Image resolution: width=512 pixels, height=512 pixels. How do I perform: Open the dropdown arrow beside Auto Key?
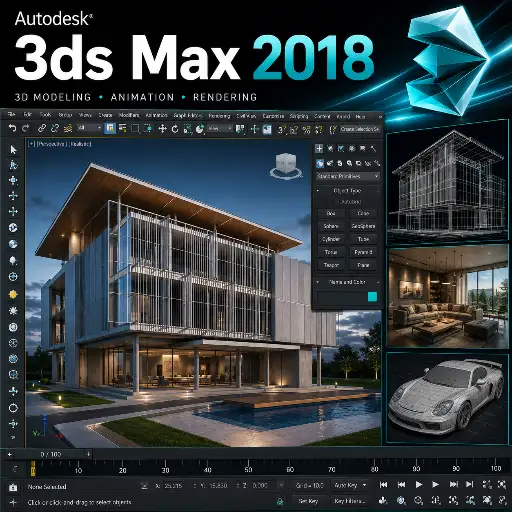(365, 485)
